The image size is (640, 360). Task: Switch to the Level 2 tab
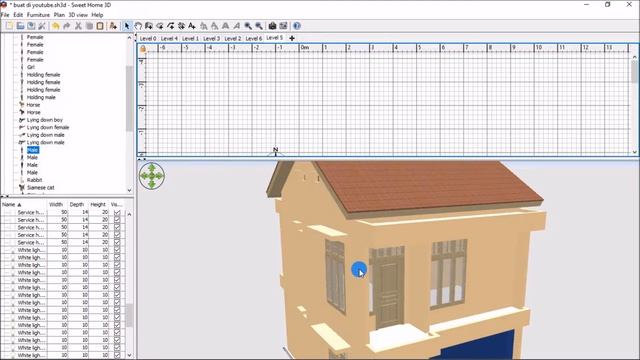[x=233, y=38]
